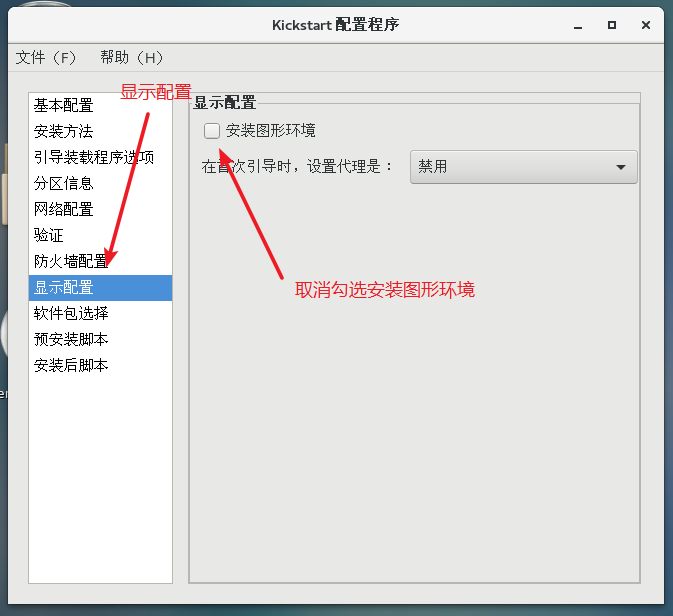Select 基本配置 in the sidebar

100,105
